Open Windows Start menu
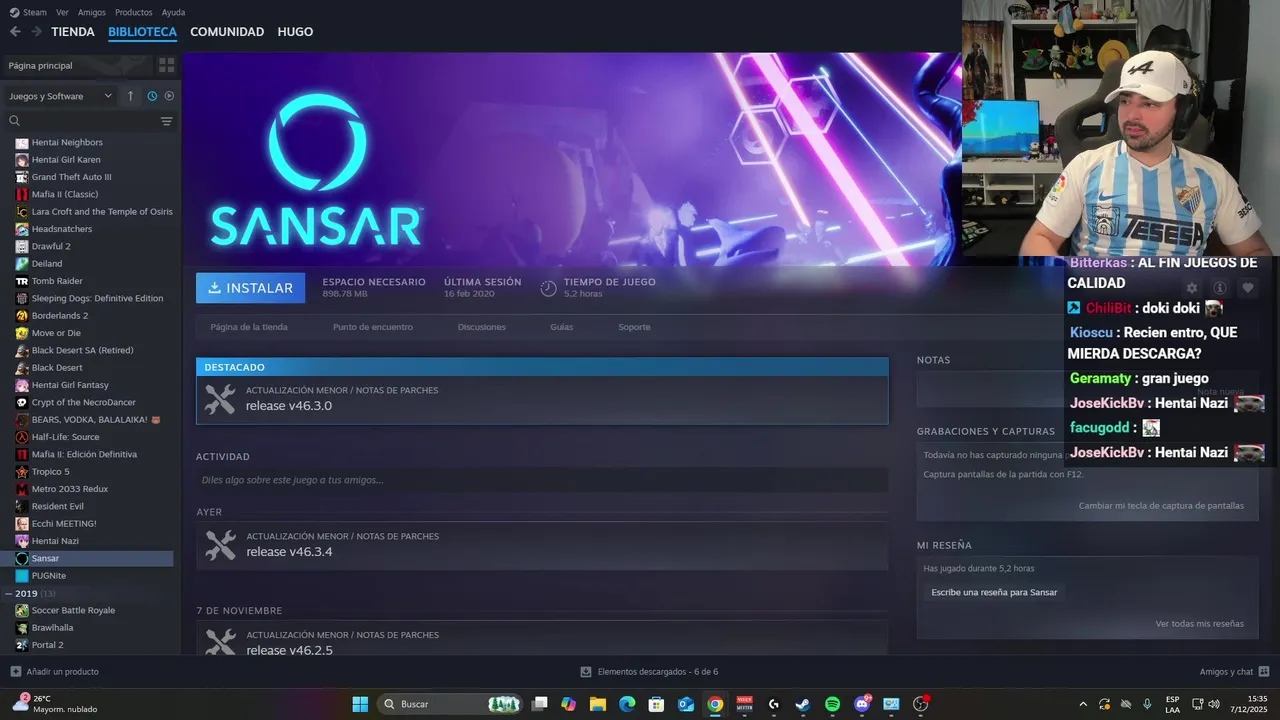Screen dimensions: 1280x720 tap(360, 704)
